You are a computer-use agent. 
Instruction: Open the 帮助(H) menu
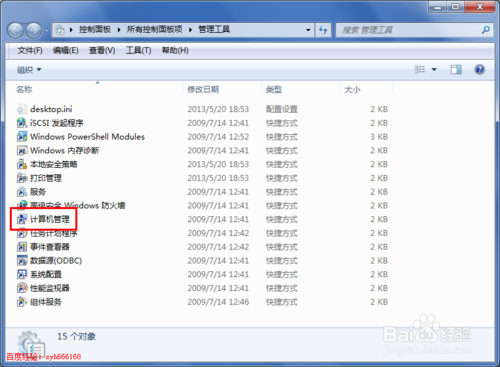(x=175, y=50)
